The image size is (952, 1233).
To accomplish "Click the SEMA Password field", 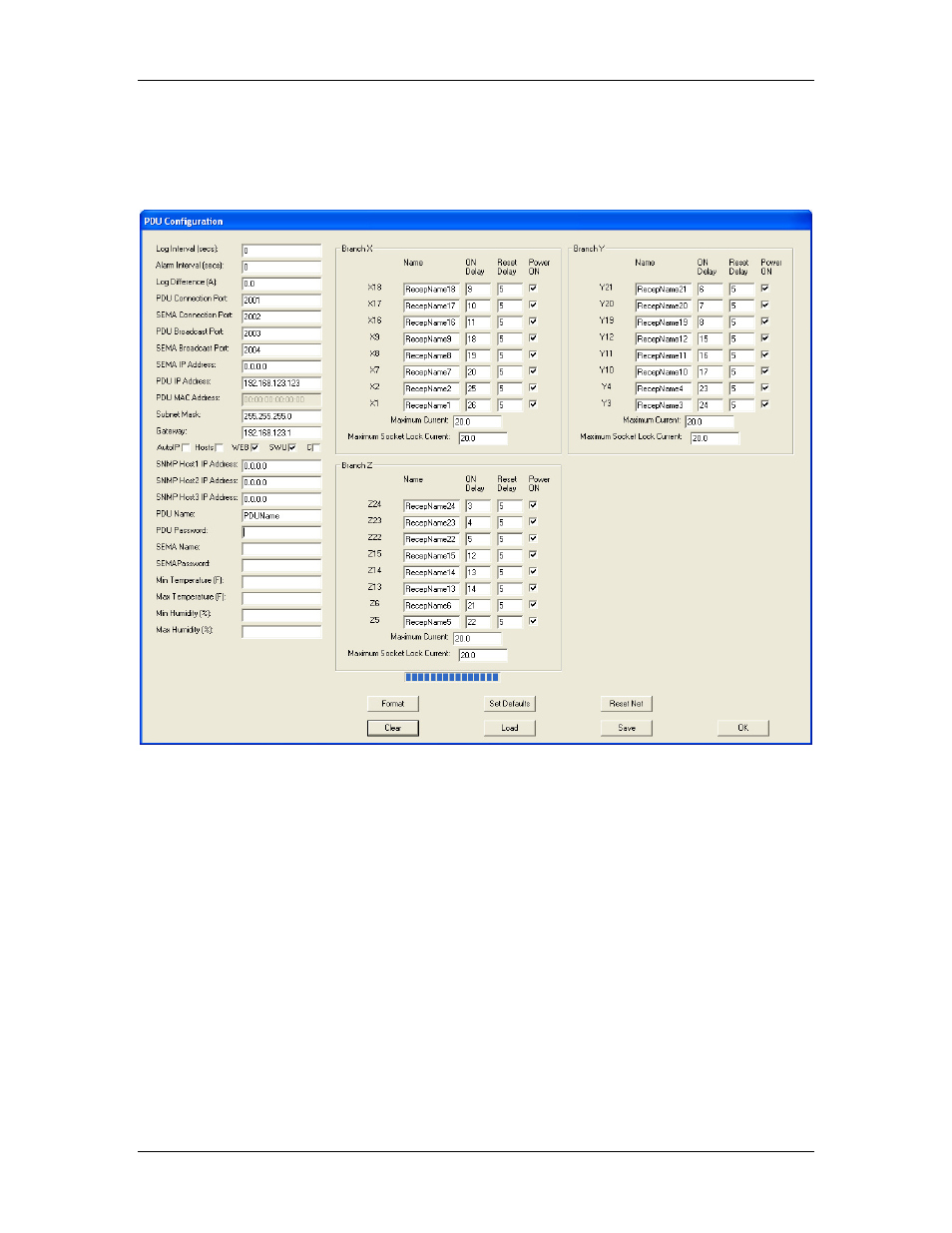I will (x=281, y=565).
